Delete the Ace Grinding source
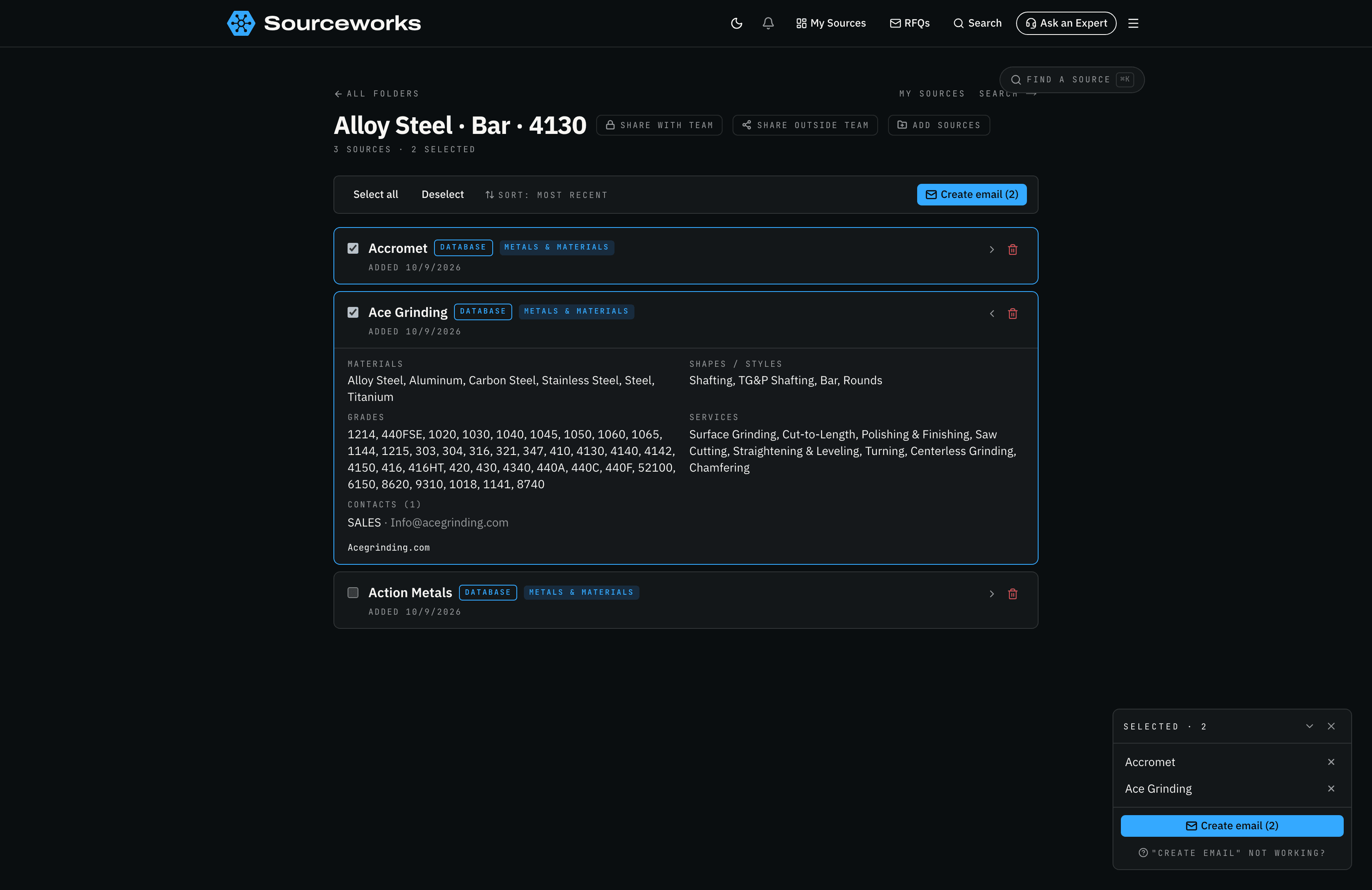This screenshot has height=890, width=1372. (x=1012, y=313)
